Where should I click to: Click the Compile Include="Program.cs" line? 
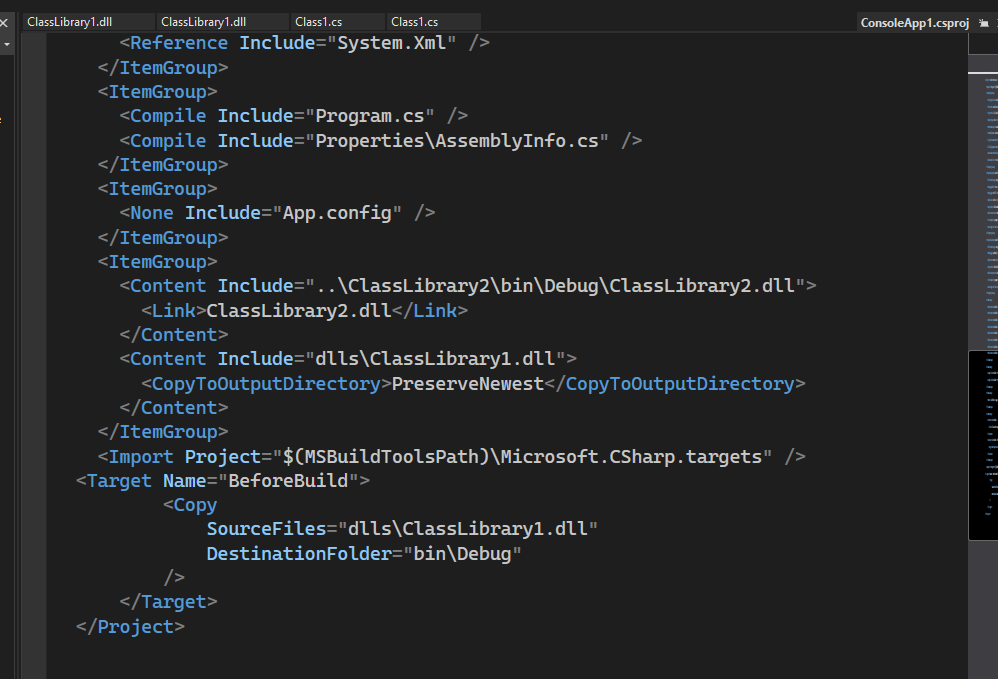point(293,116)
